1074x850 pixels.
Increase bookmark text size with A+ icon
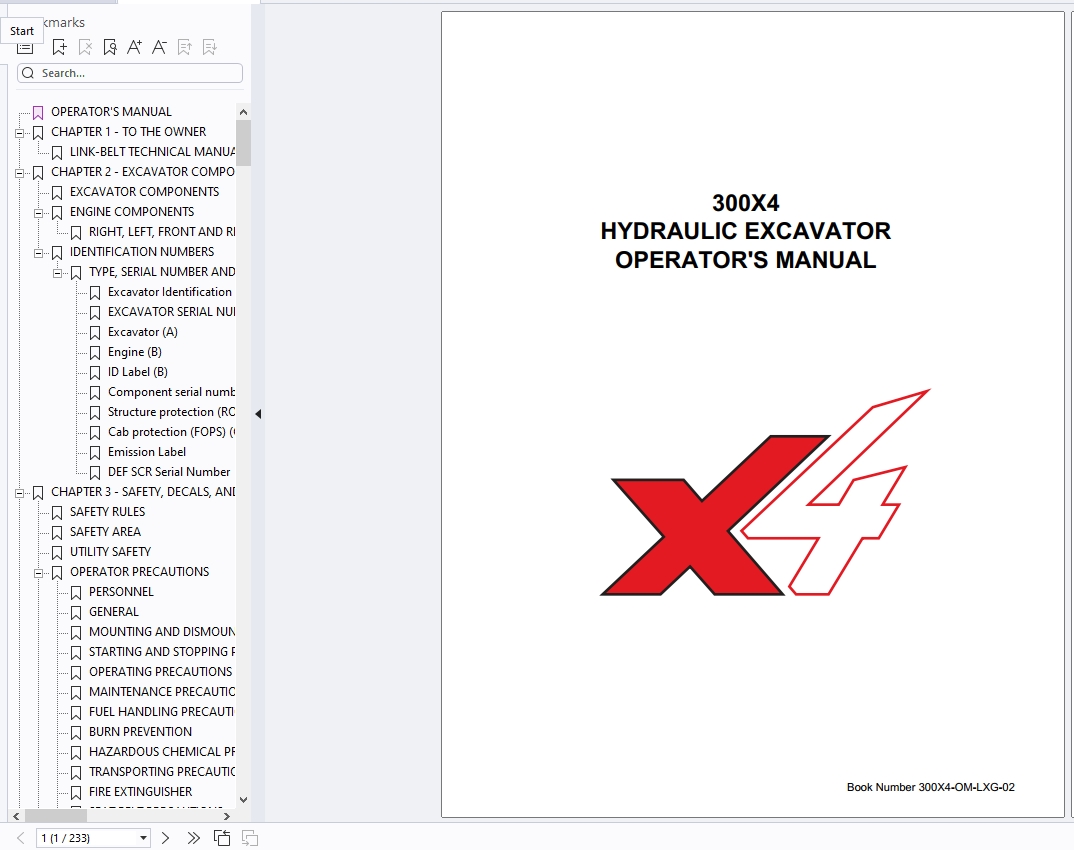coord(134,47)
